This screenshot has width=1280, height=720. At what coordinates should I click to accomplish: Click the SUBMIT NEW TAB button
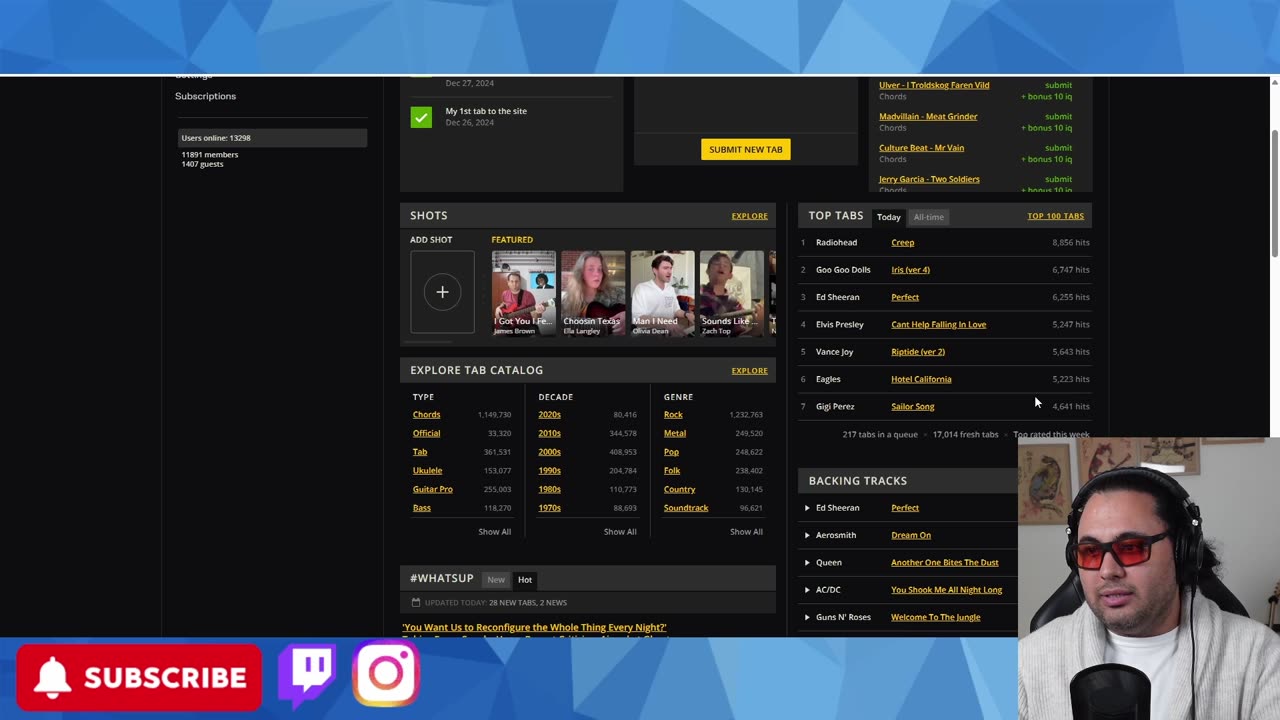tap(746, 149)
